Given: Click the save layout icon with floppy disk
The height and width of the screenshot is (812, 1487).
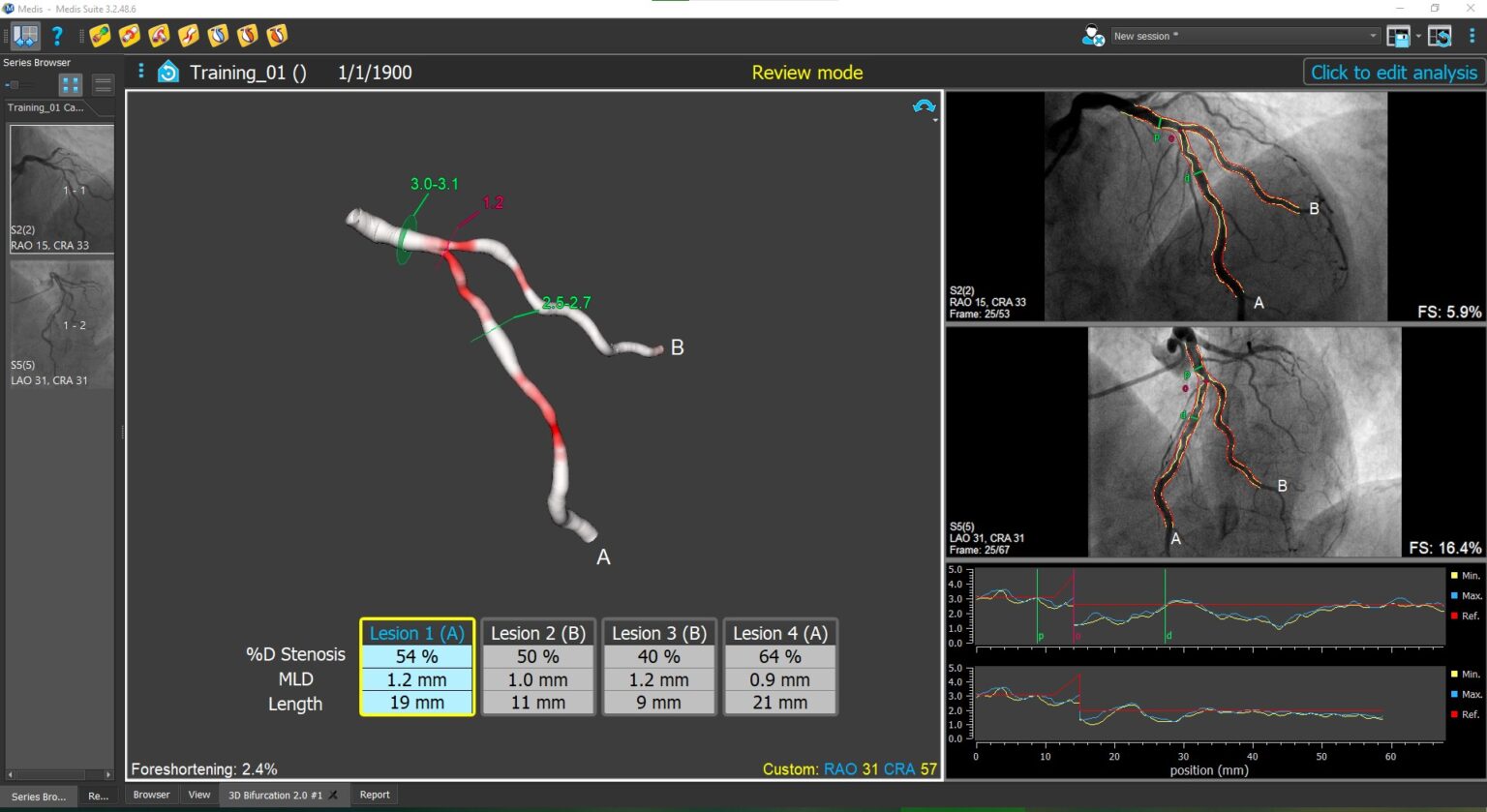Looking at the screenshot, I should [1398, 37].
